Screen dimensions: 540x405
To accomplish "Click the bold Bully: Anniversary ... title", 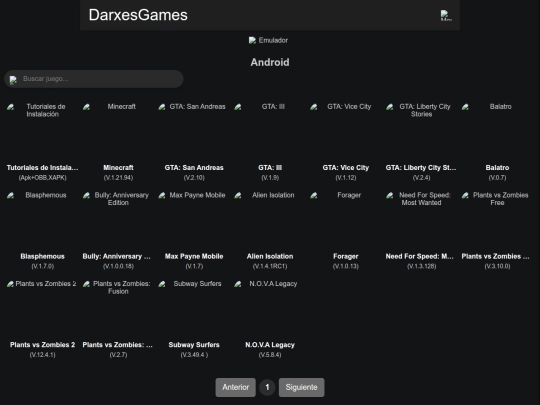I will (116, 256).
